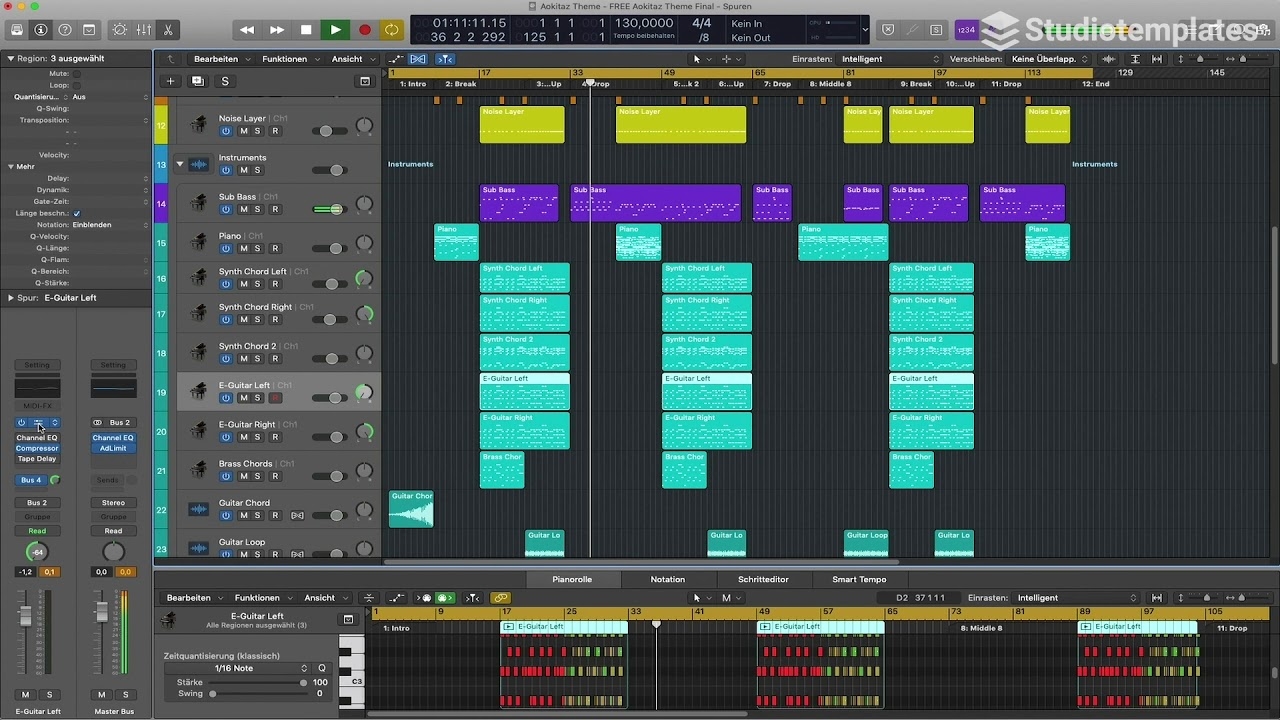
Task: Open the Channel EQ plugin slot
Action: (37, 437)
